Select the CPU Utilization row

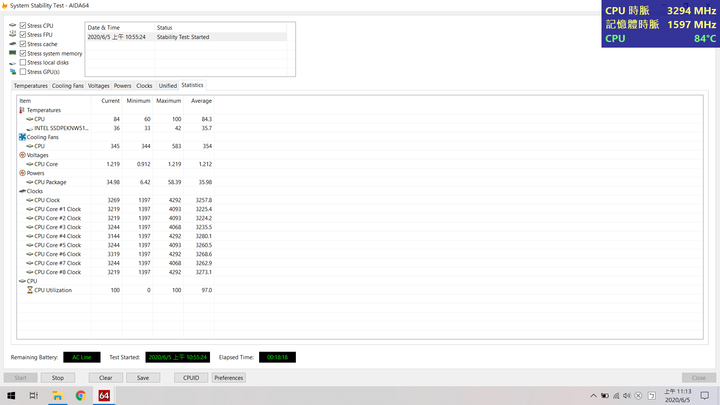point(116,290)
